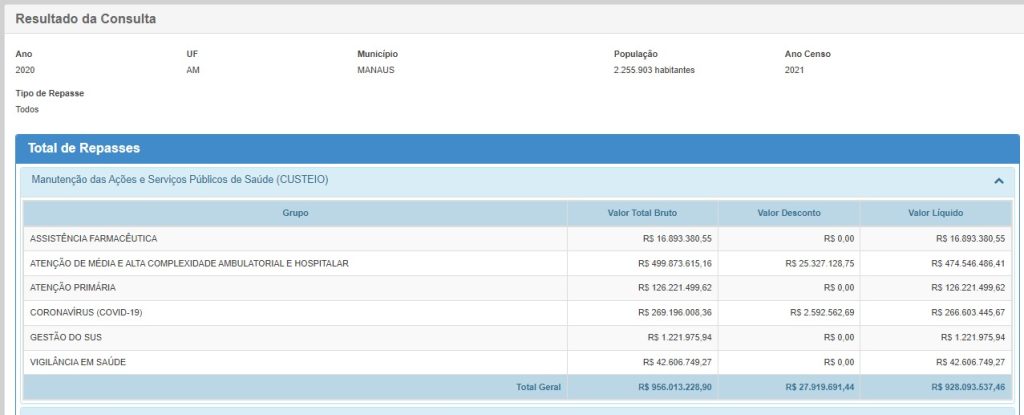This screenshot has width=1024, height=415.
Task: Click the Valor Líquido column header
Action: 935,213
